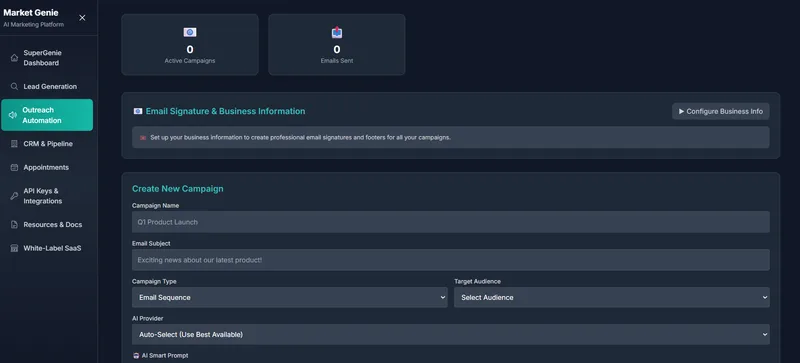The image size is (800, 363).
Task: Open the Target Audience dropdown
Action: (612, 297)
